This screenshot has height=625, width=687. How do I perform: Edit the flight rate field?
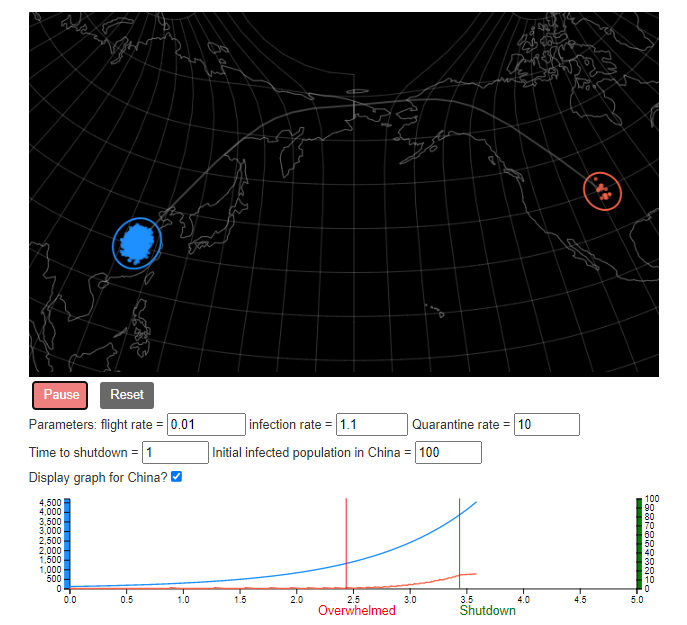point(206,424)
